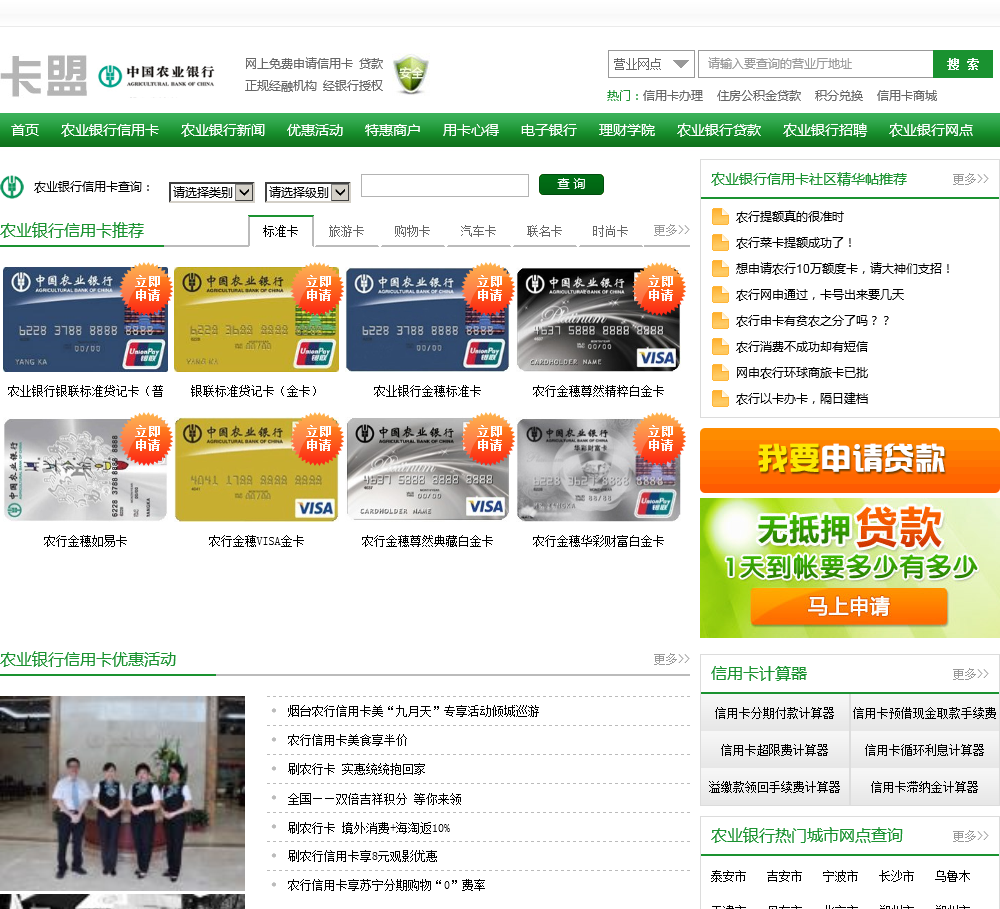
Task: Open article 刷农行卡 实惠统统抱回家
Action: 356,769
